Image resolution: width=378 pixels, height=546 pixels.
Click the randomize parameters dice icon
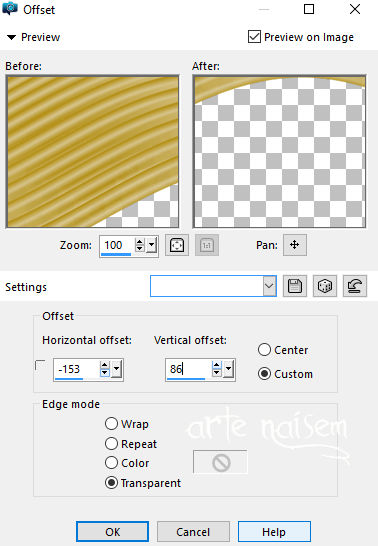[x=325, y=286]
